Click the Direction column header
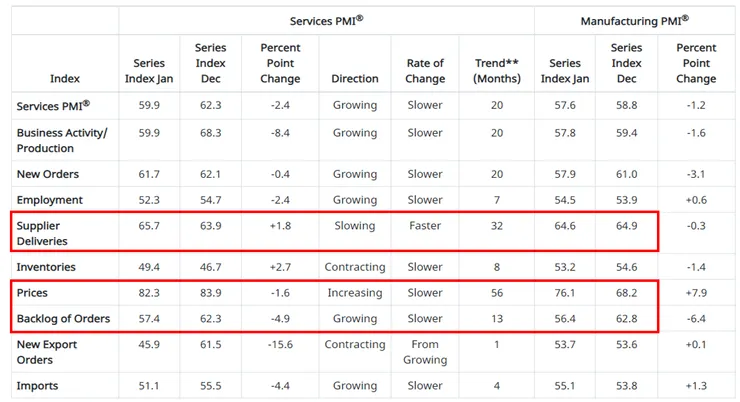 tap(355, 78)
